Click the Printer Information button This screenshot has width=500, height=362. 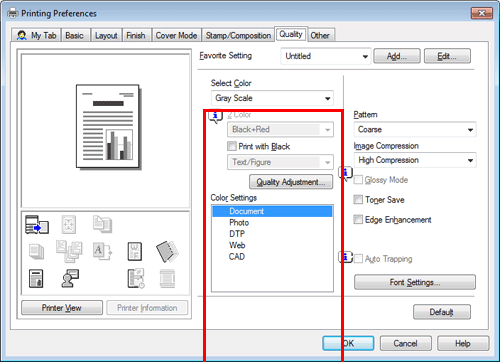(x=147, y=308)
